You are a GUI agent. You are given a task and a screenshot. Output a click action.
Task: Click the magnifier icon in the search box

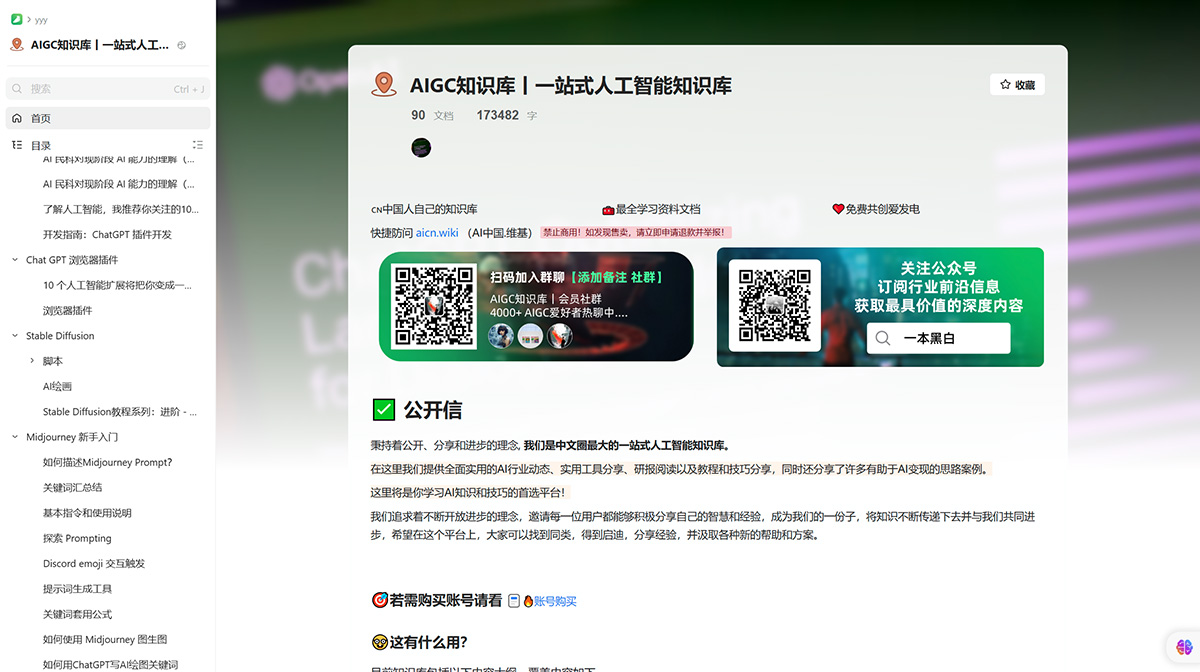[x=17, y=89]
